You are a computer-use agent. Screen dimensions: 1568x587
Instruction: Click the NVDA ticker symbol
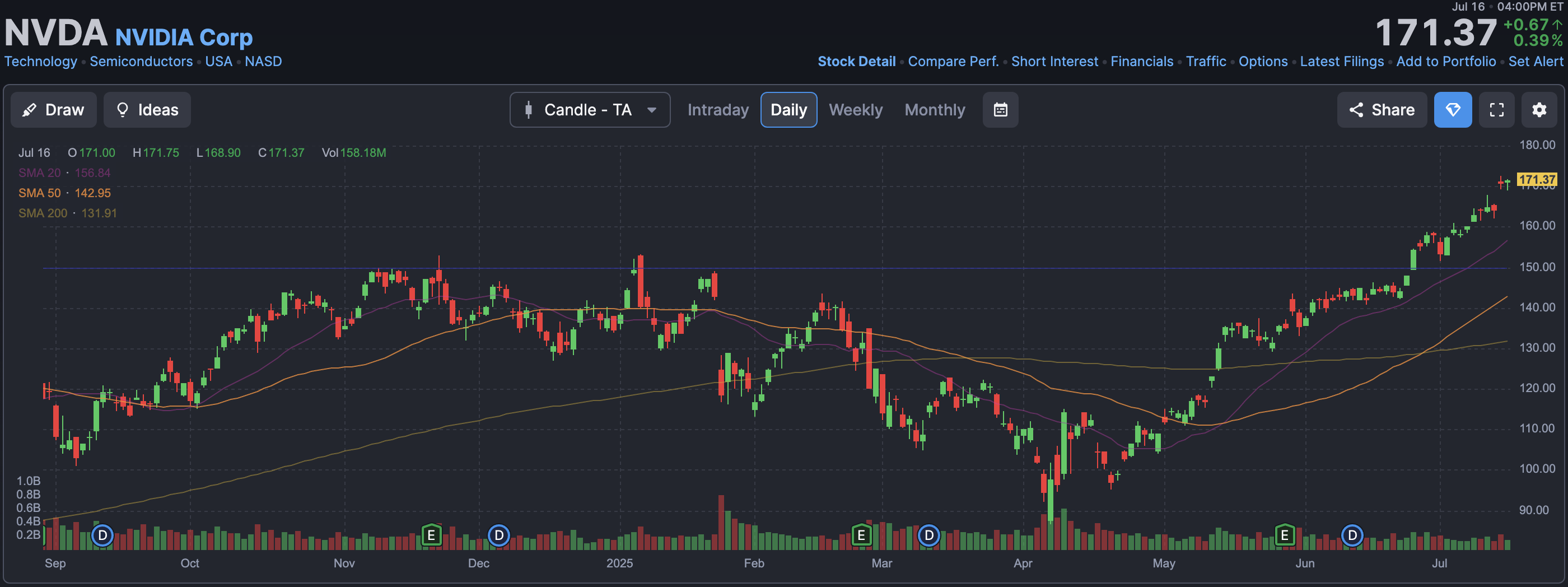(56, 32)
